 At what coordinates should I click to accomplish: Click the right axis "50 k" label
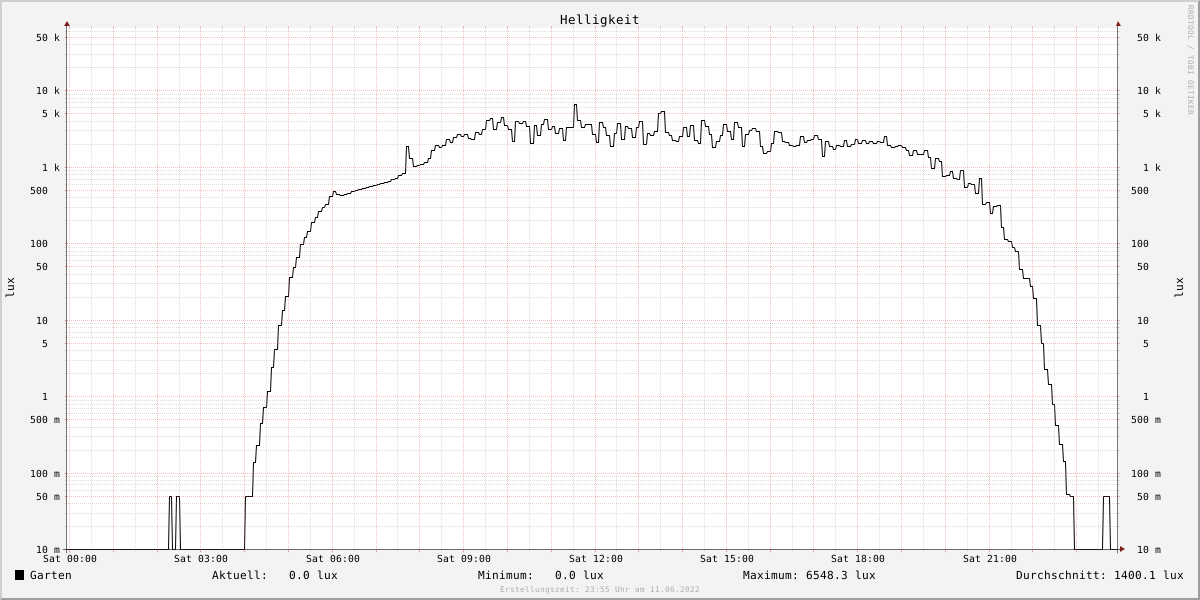[x=1149, y=38]
